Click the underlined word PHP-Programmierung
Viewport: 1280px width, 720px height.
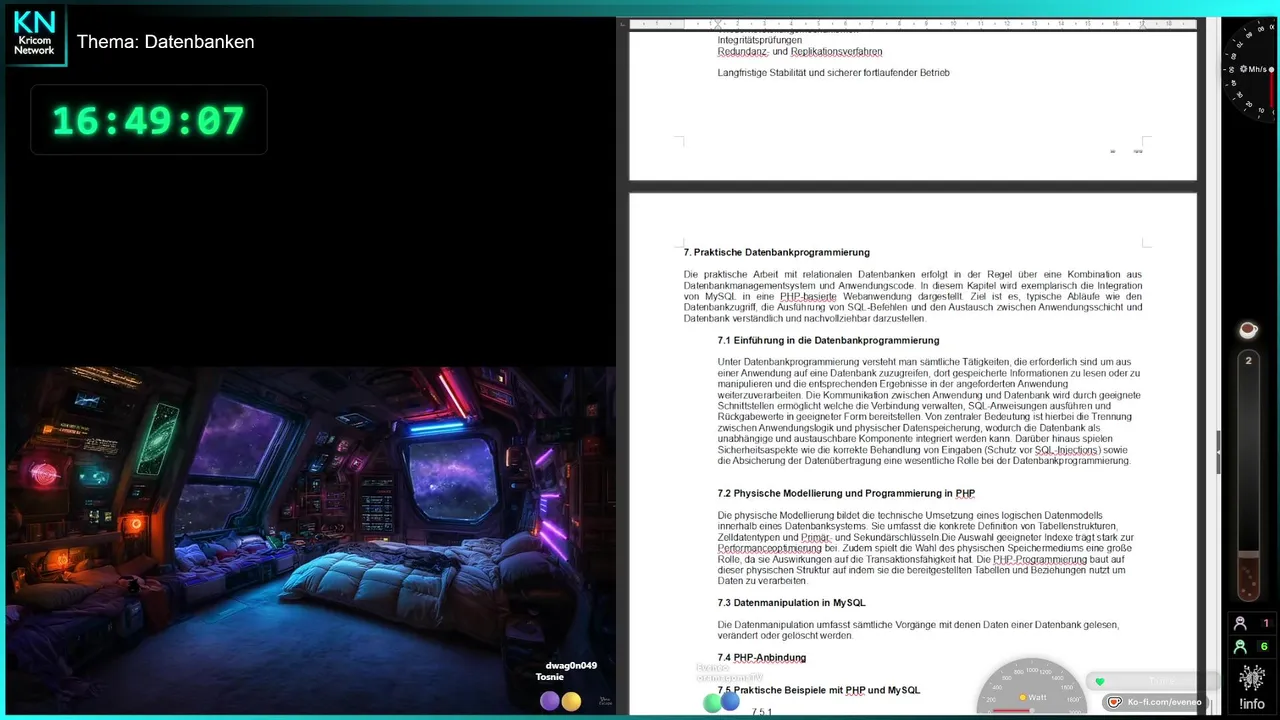click(x=1040, y=559)
